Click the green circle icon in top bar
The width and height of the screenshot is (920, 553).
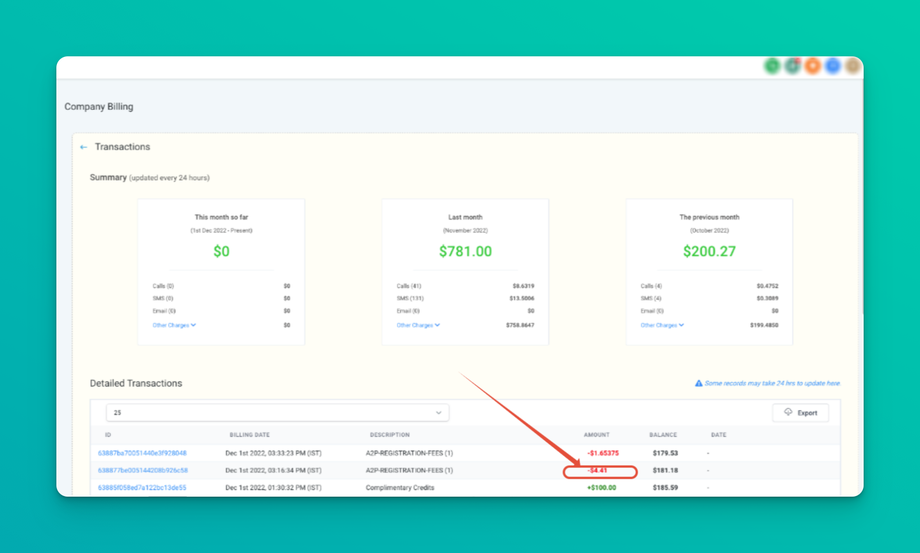click(x=772, y=66)
